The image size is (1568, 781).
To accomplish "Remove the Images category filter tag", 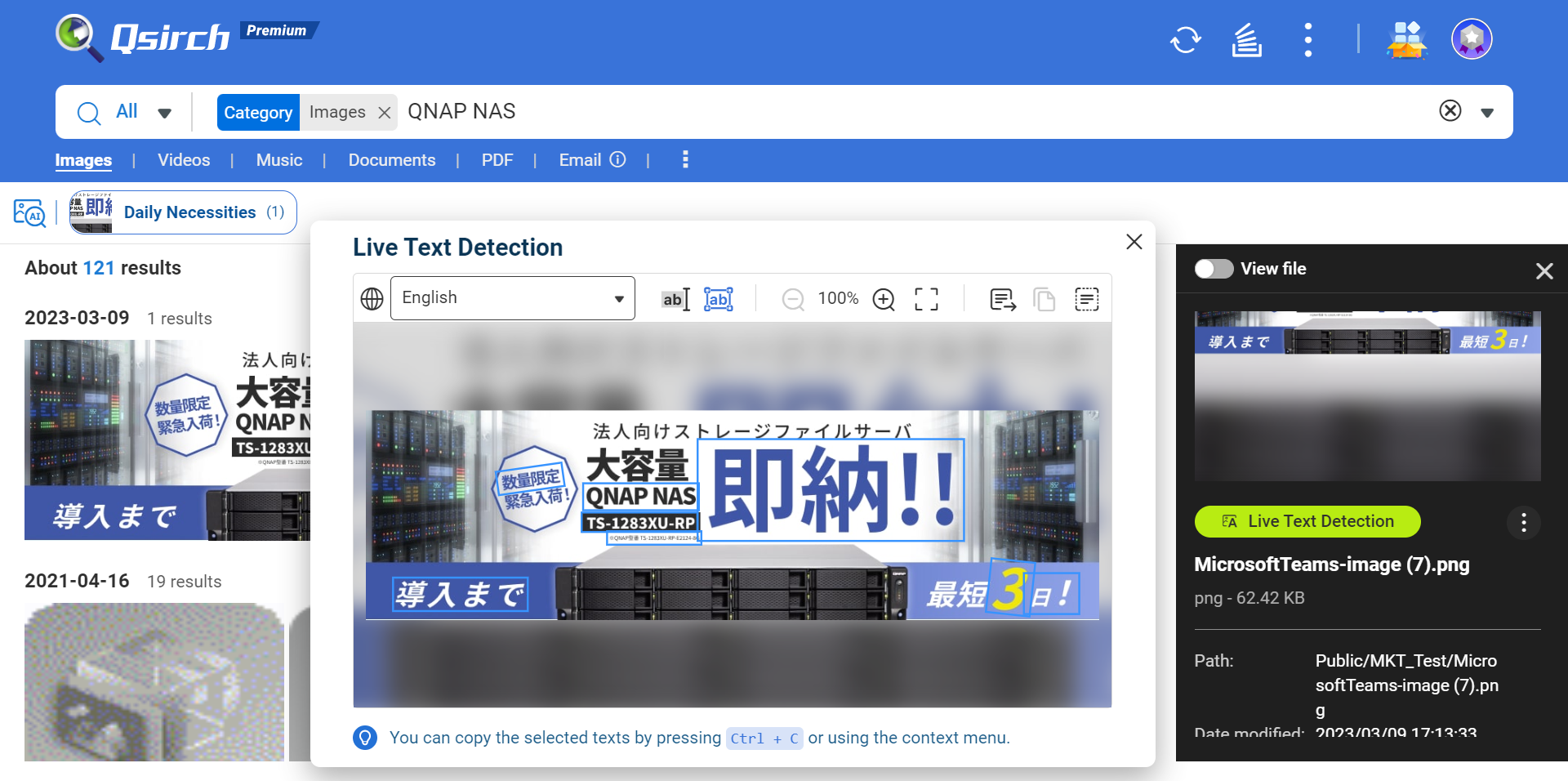I will (385, 113).
